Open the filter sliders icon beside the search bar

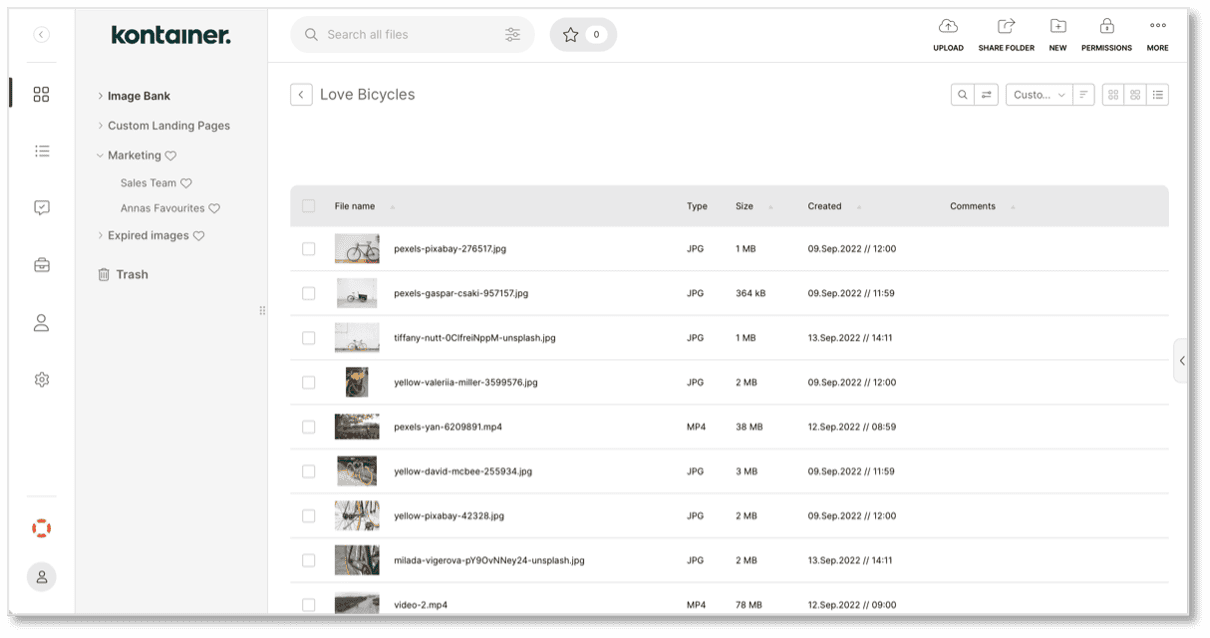click(x=513, y=34)
